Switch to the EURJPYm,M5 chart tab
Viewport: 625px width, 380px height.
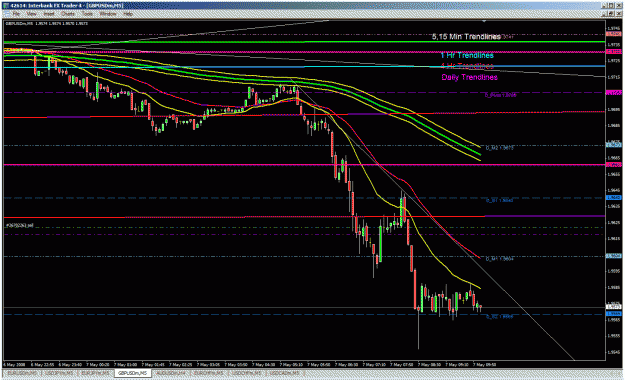click(x=95, y=374)
